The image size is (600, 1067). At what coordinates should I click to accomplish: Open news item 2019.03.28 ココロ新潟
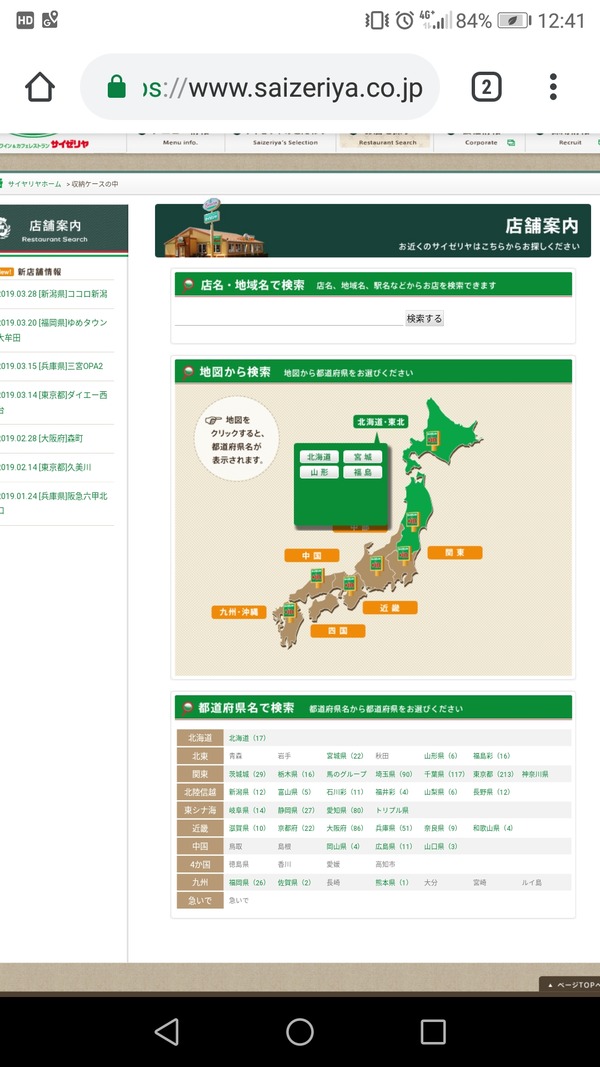[x=54, y=294]
